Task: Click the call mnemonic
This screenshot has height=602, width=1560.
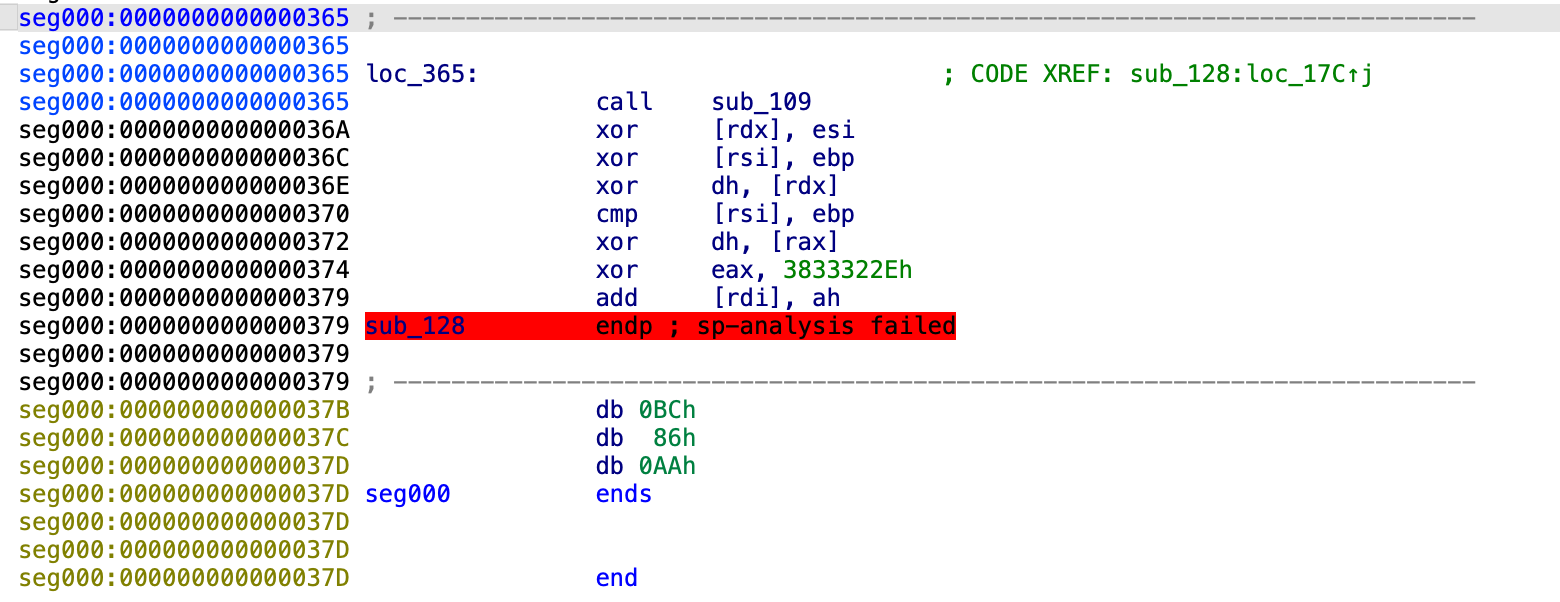Action: coord(624,102)
